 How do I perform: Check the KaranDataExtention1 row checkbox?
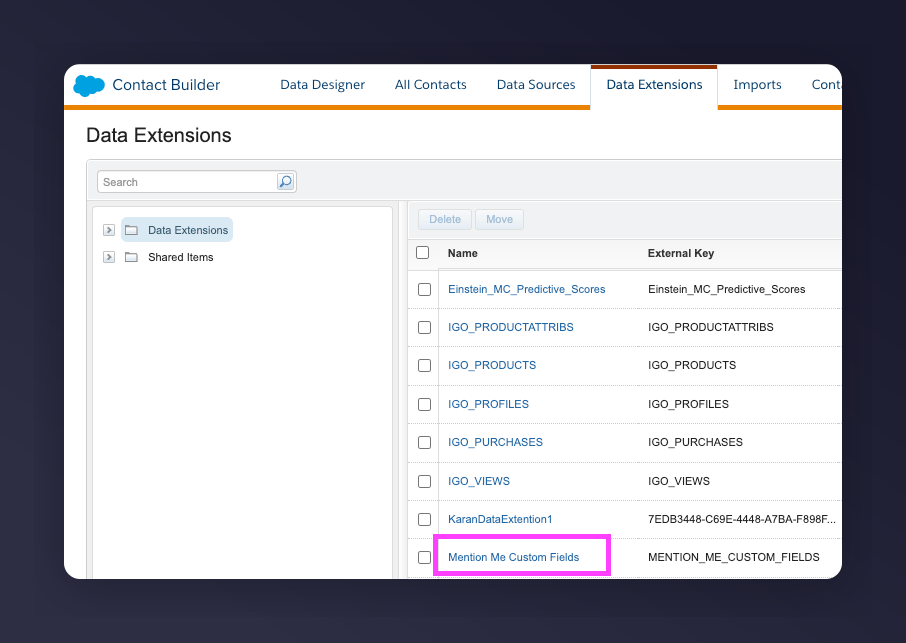click(424, 519)
